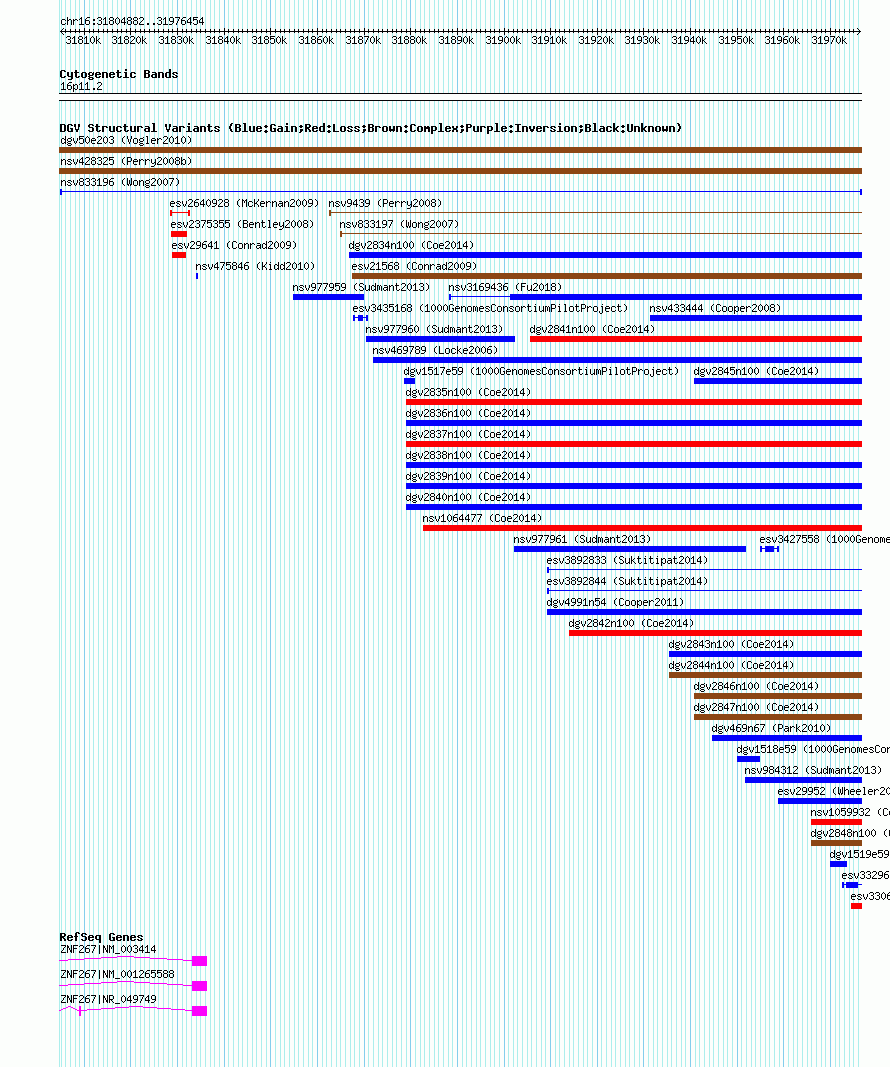The height and width of the screenshot is (1067, 890).
Task: Open dgv4991n54 (Cooper2011) label
Action: [615, 602]
